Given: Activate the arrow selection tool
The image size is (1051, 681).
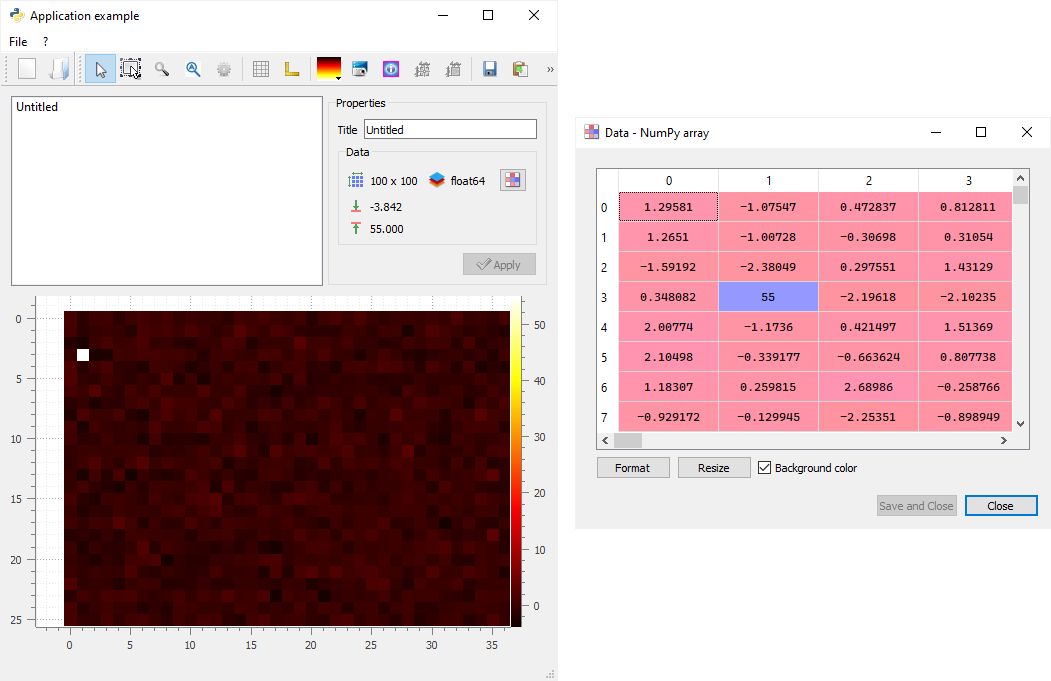Looking at the screenshot, I should [x=100, y=69].
